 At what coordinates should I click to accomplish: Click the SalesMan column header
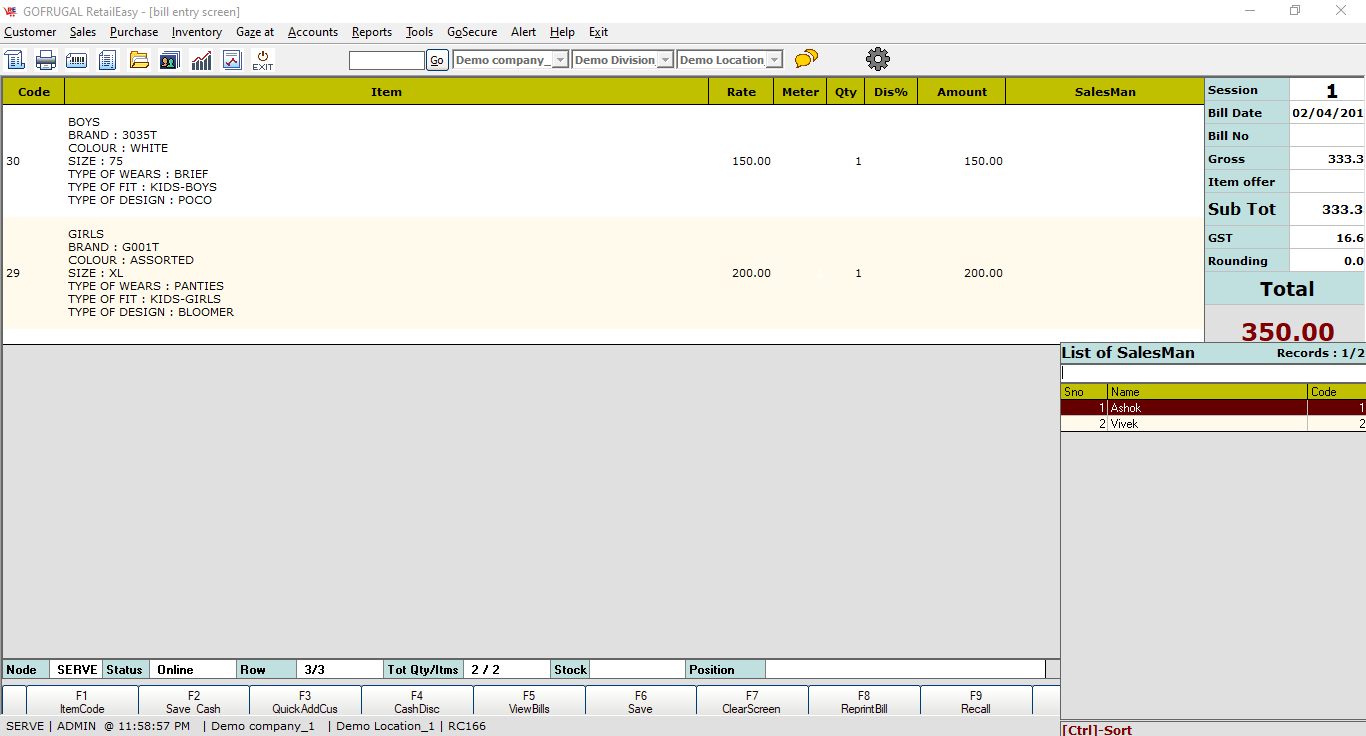1105,92
